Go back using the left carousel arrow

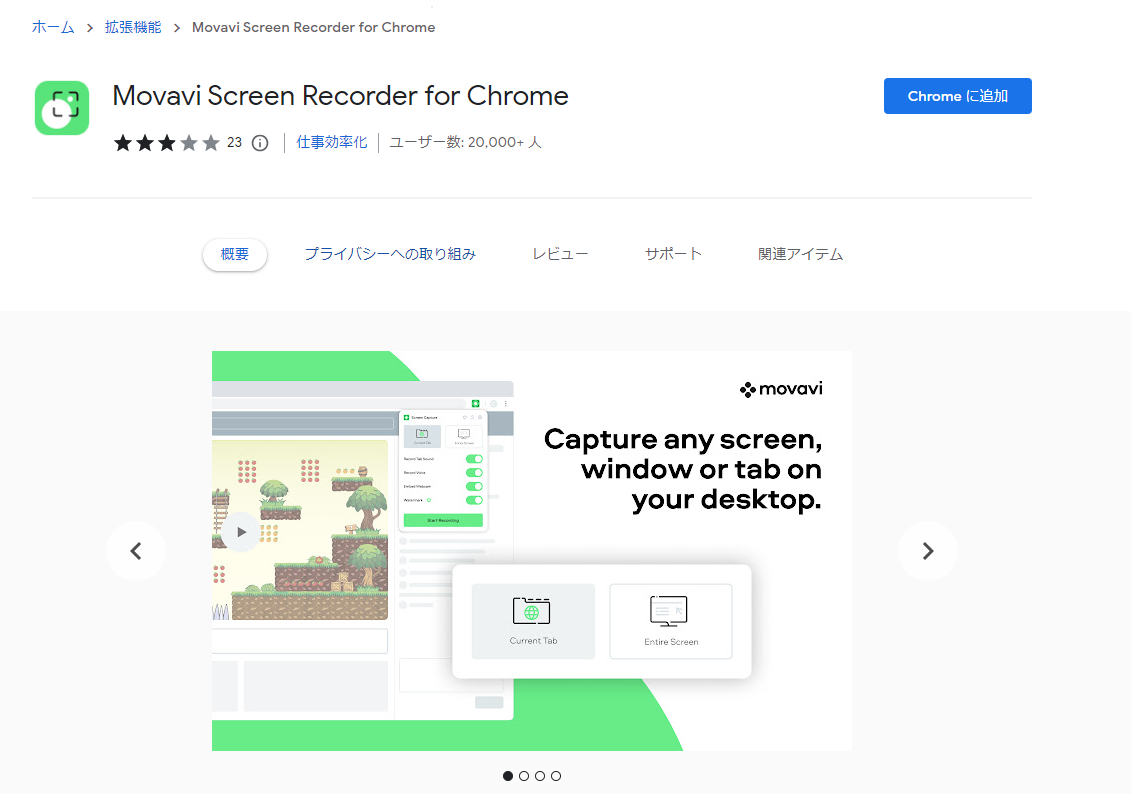(x=135, y=551)
